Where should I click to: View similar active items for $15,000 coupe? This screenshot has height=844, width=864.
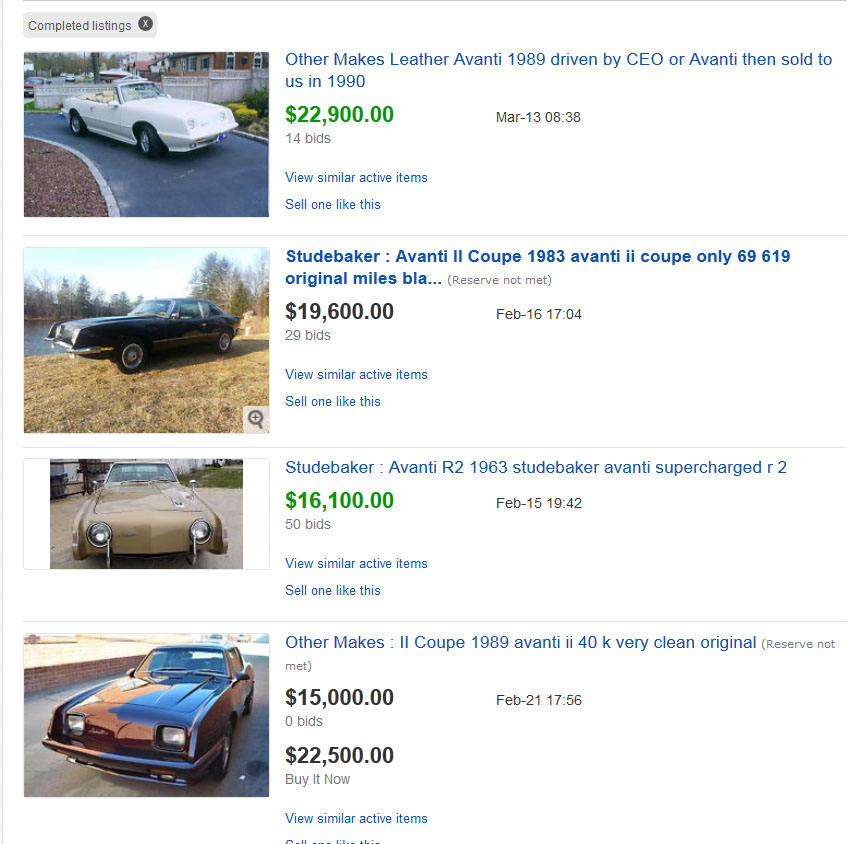pyautogui.click(x=356, y=818)
